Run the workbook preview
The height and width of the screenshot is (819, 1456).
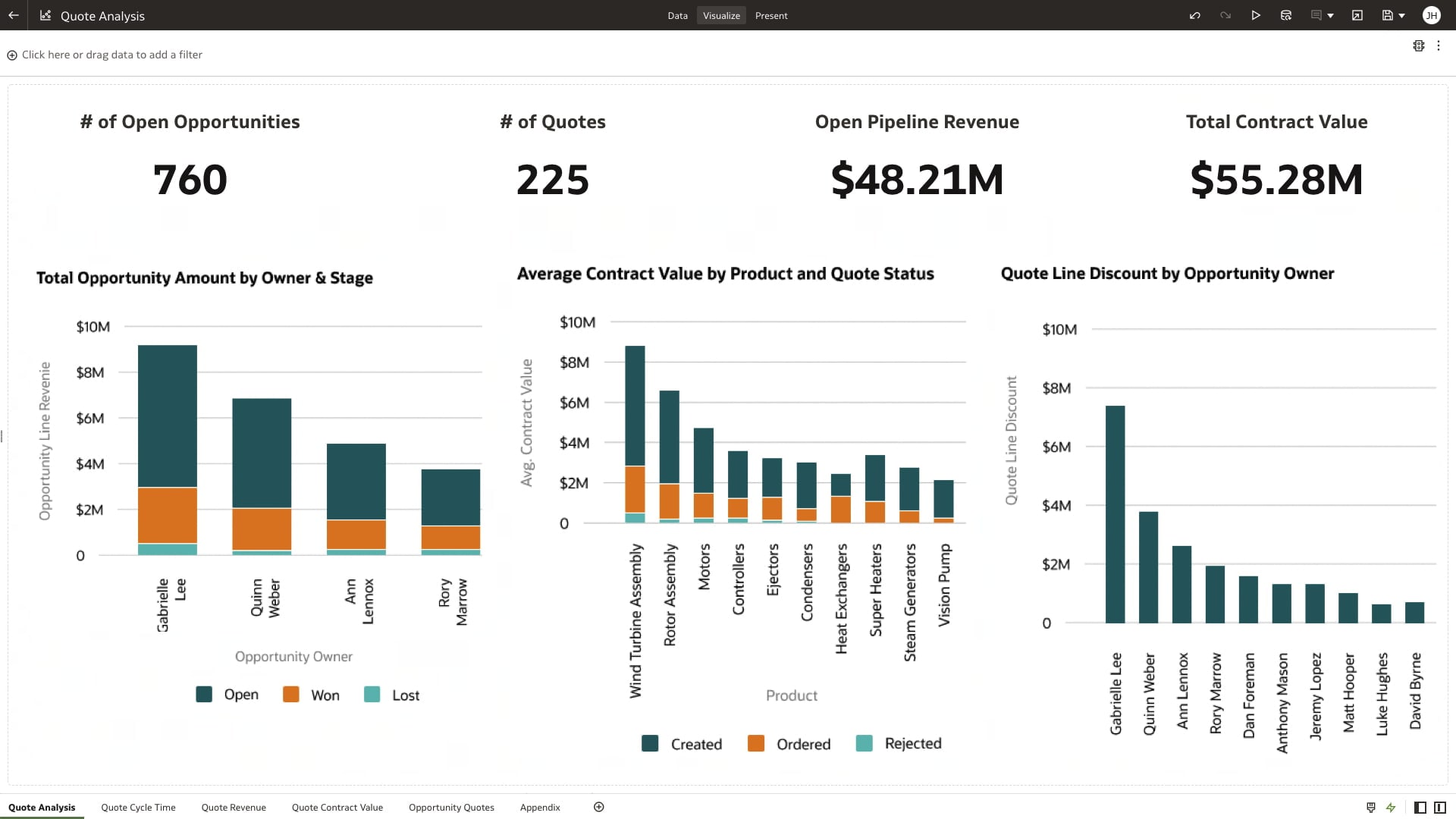click(1256, 15)
